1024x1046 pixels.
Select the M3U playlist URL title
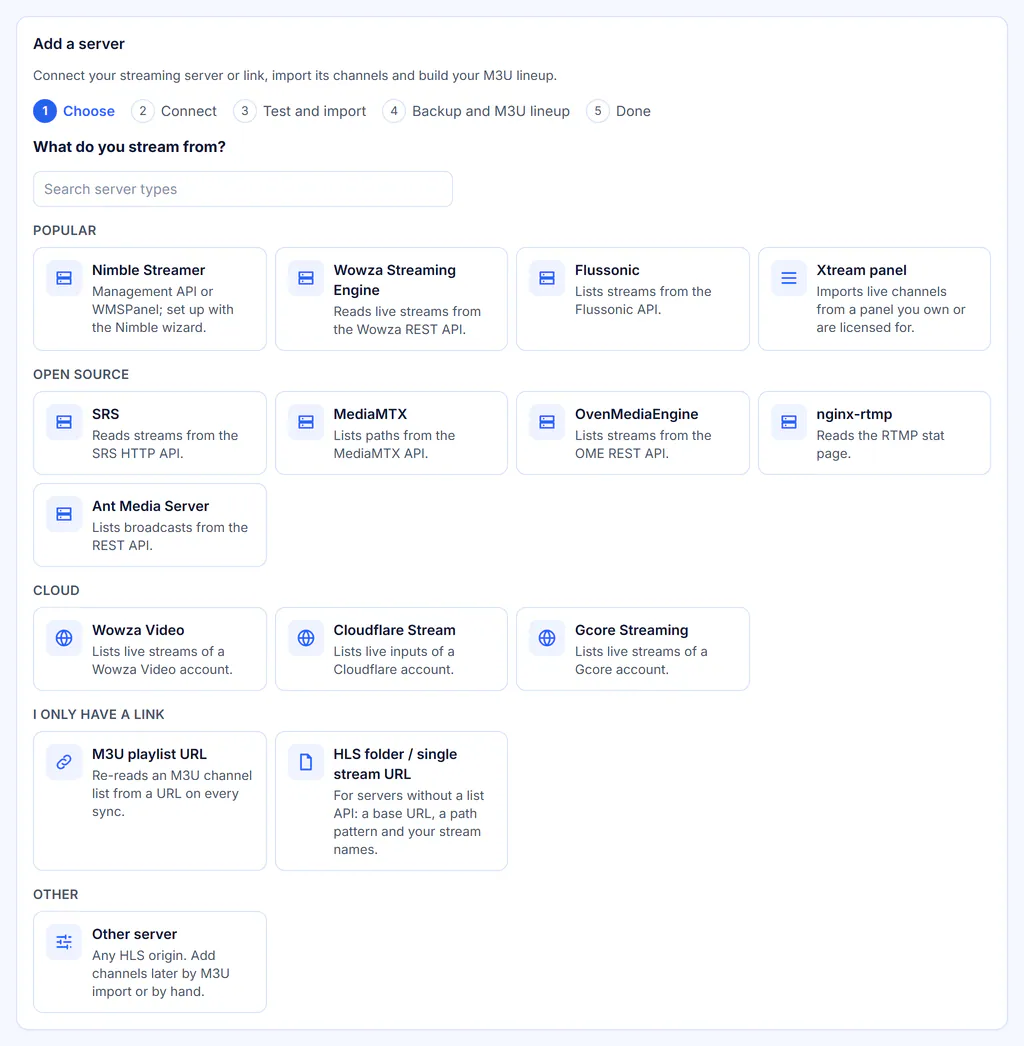click(149, 754)
